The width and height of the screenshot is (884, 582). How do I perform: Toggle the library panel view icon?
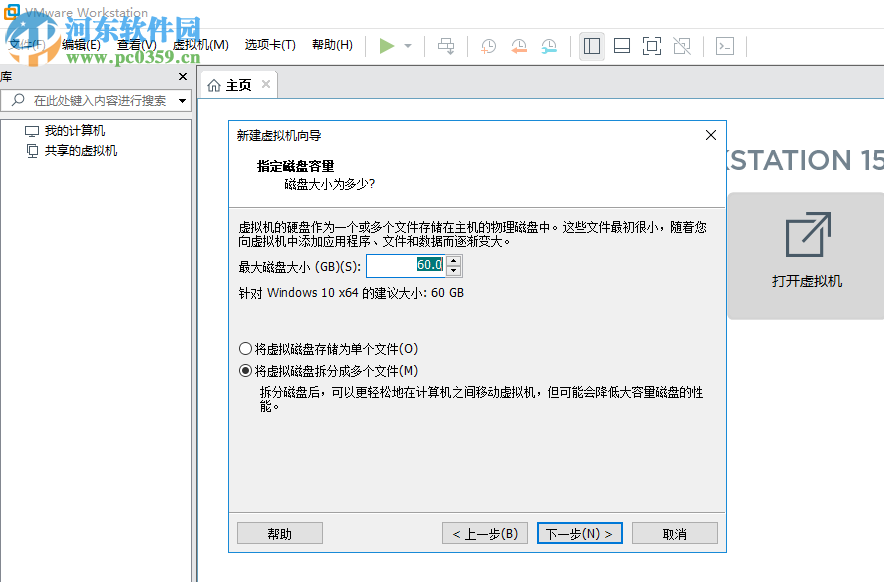591,45
